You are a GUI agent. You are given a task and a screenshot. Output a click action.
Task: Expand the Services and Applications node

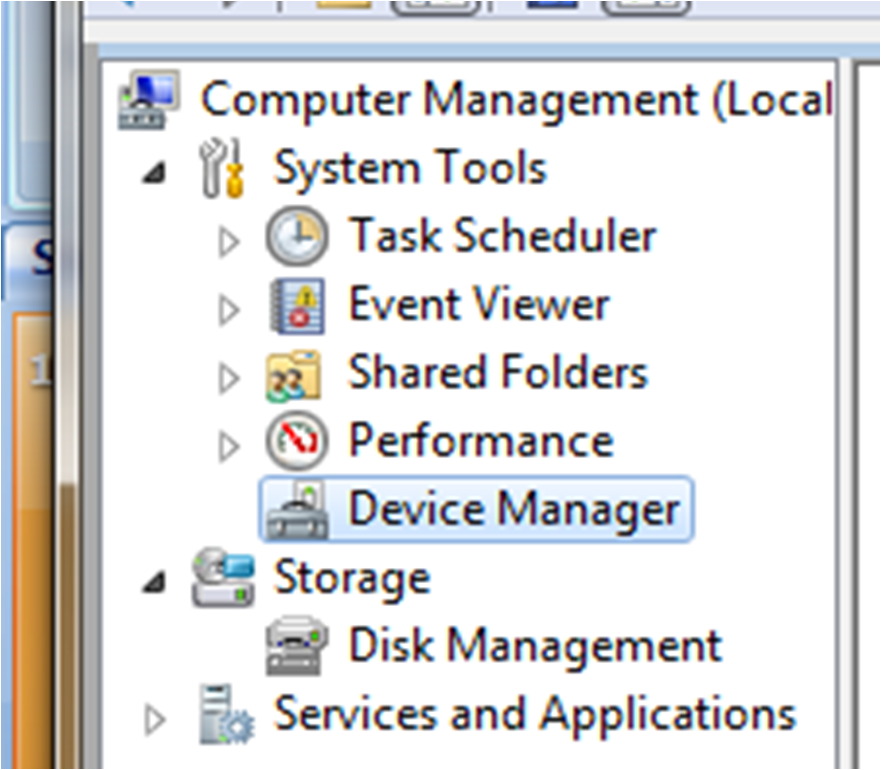155,719
